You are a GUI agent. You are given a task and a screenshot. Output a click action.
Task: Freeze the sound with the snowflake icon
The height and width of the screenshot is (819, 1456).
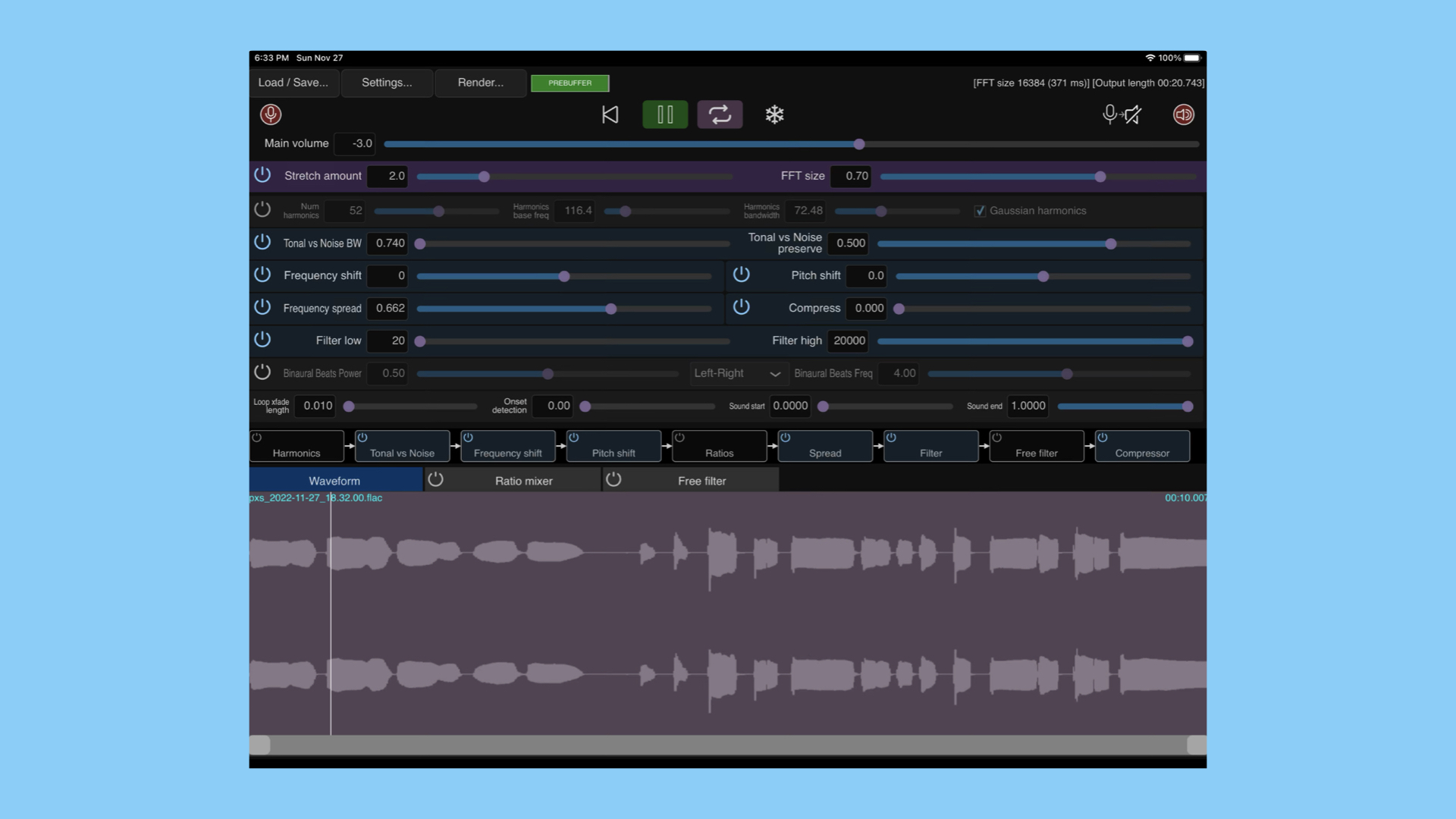coord(774,115)
